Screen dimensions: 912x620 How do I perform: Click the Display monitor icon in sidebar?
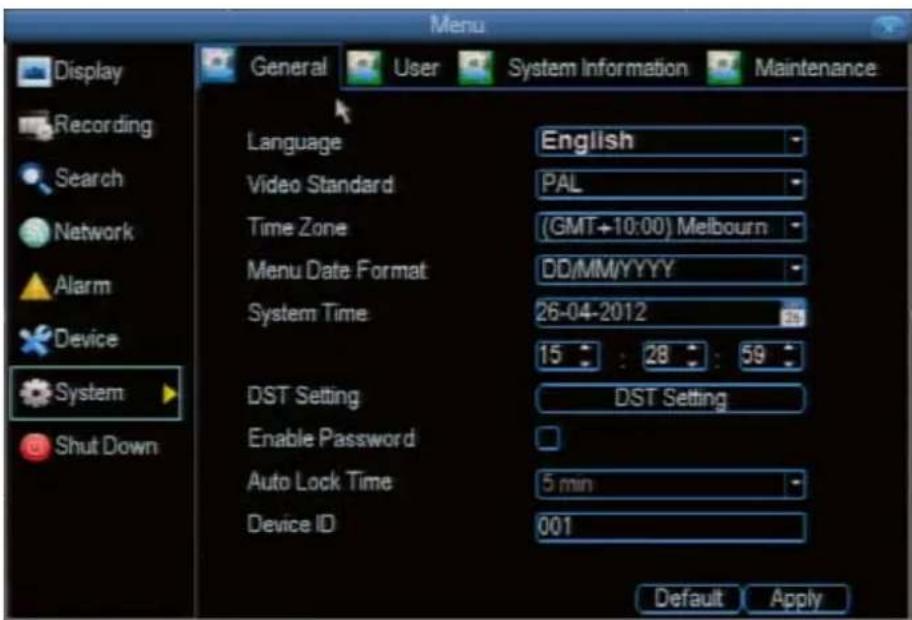[34, 72]
